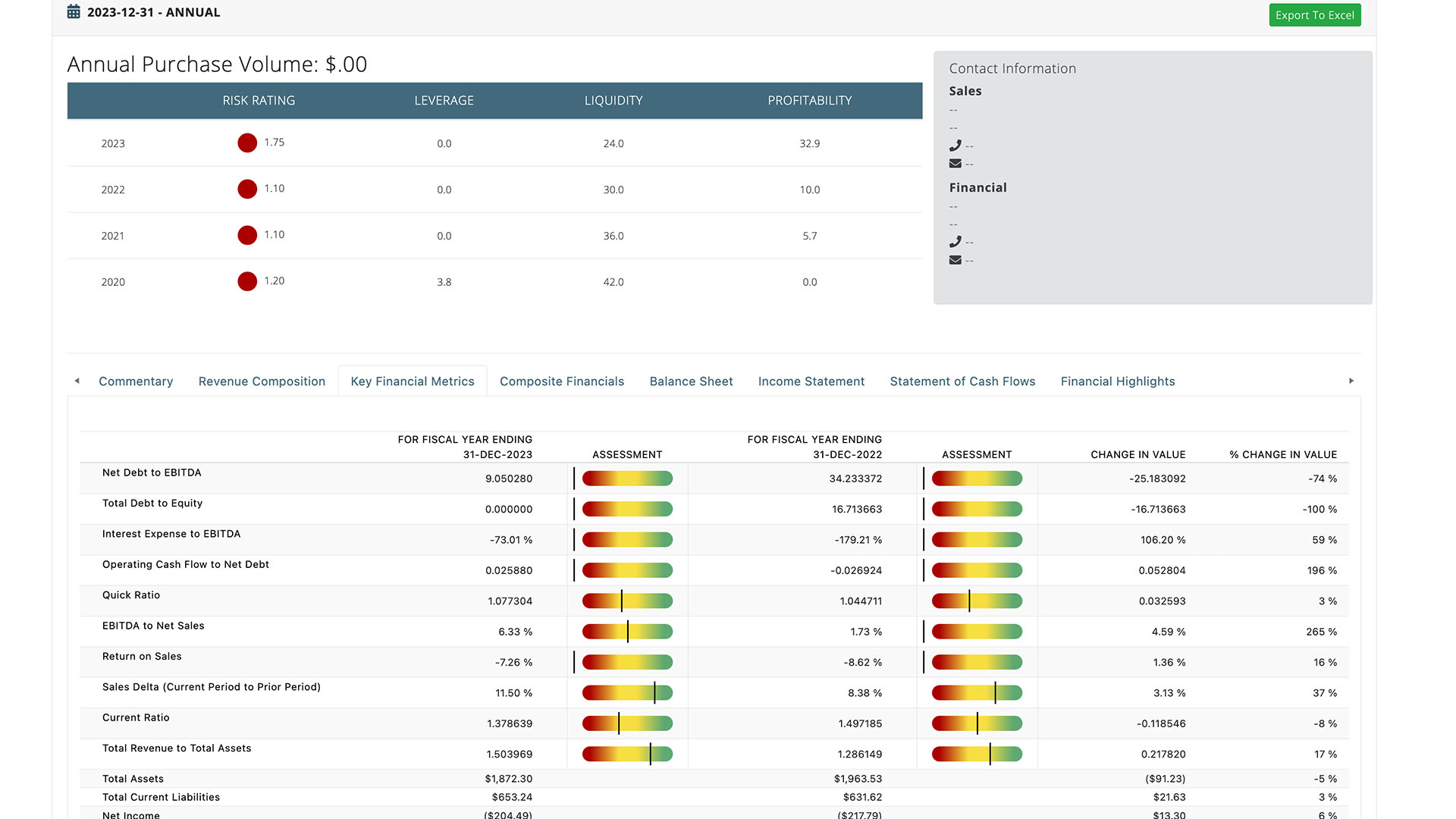This screenshot has height=819, width=1456.
Task: Click the Current Ratio 2022 assessment gauge
Action: click(977, 723)
